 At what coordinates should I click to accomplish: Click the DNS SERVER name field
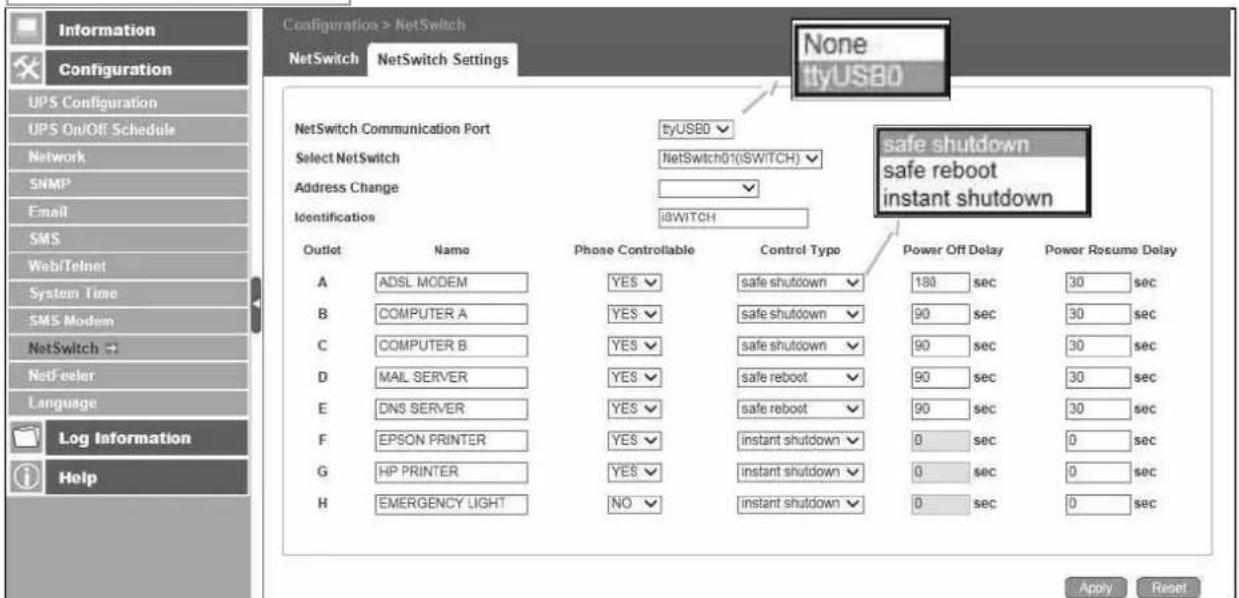tap(451, 408)
